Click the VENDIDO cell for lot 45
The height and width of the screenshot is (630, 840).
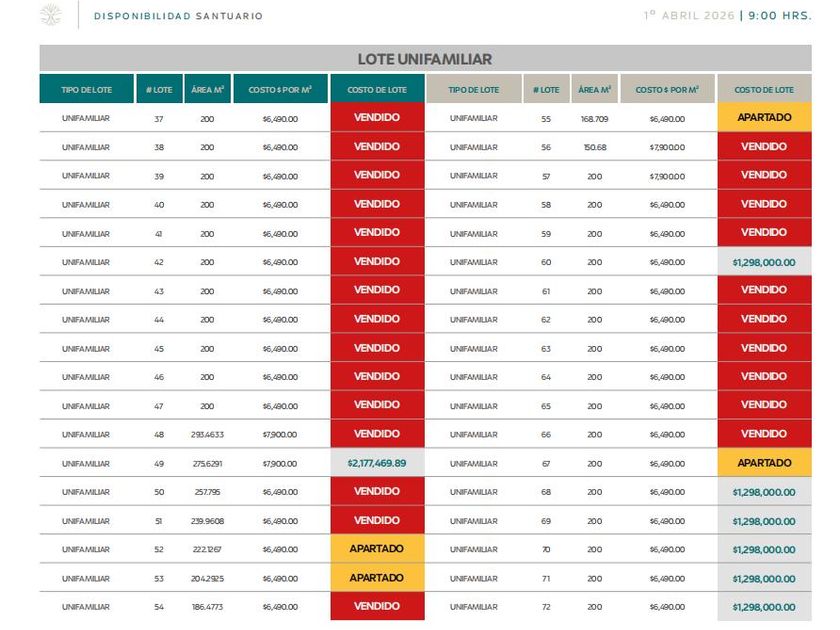click(377, 348)
